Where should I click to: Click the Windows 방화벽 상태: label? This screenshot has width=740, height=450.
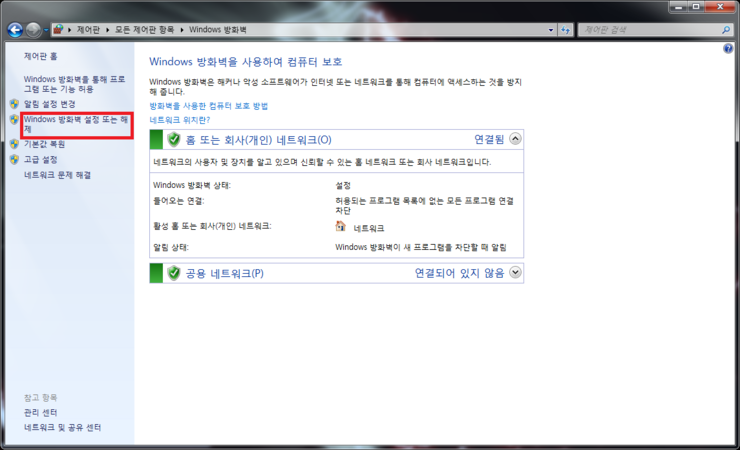[192, 185]
